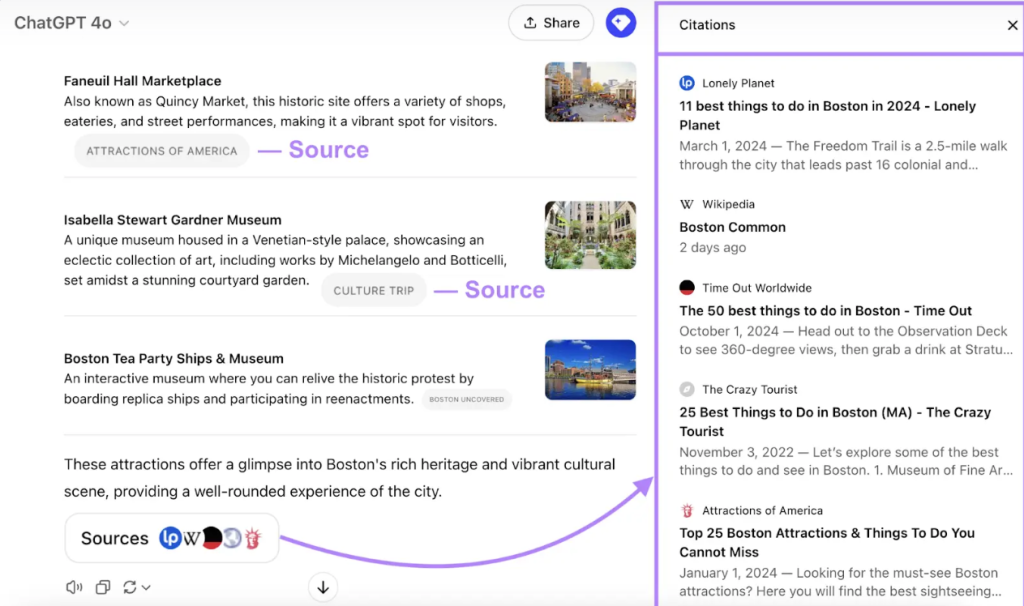Click the BOSTON UNCOVERED source chip
The width and height of the screenshot is (1024, 606).
(x=466, y=399)
